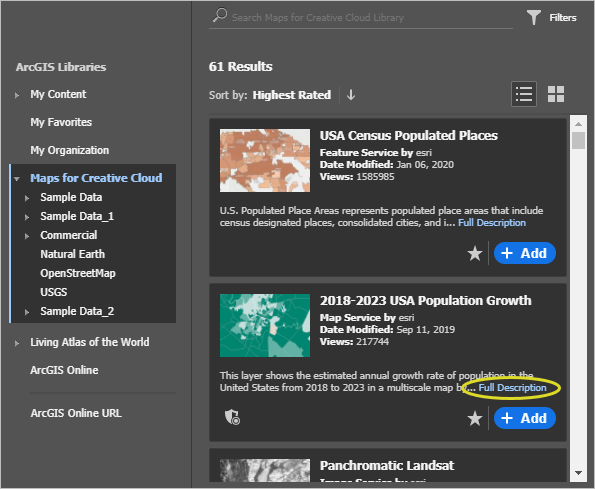Expand the Commercial folder
This screenshot has width=595, height=489.
(27, 236)
